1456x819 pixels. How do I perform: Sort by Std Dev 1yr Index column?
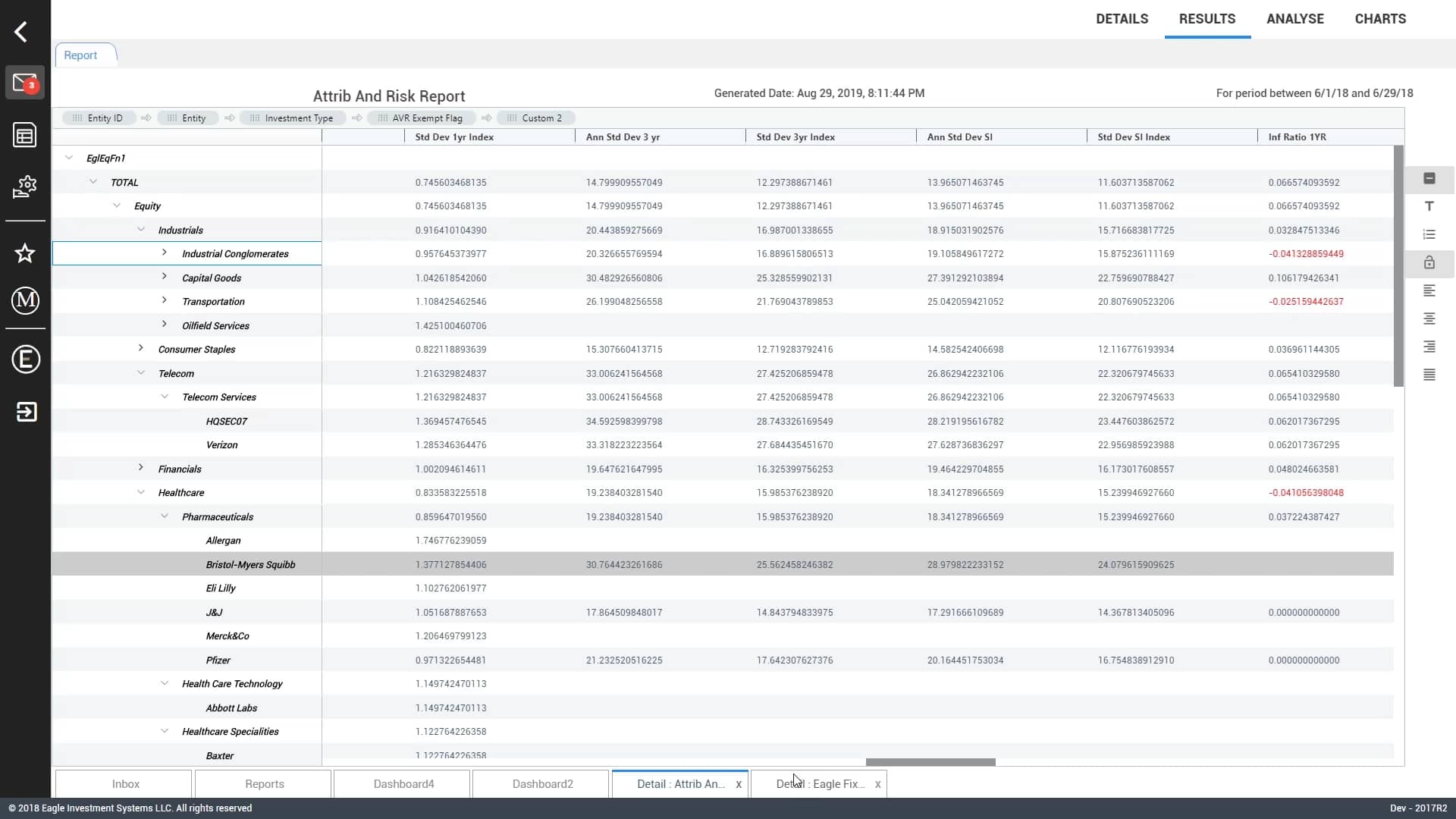tap(490, 137)
